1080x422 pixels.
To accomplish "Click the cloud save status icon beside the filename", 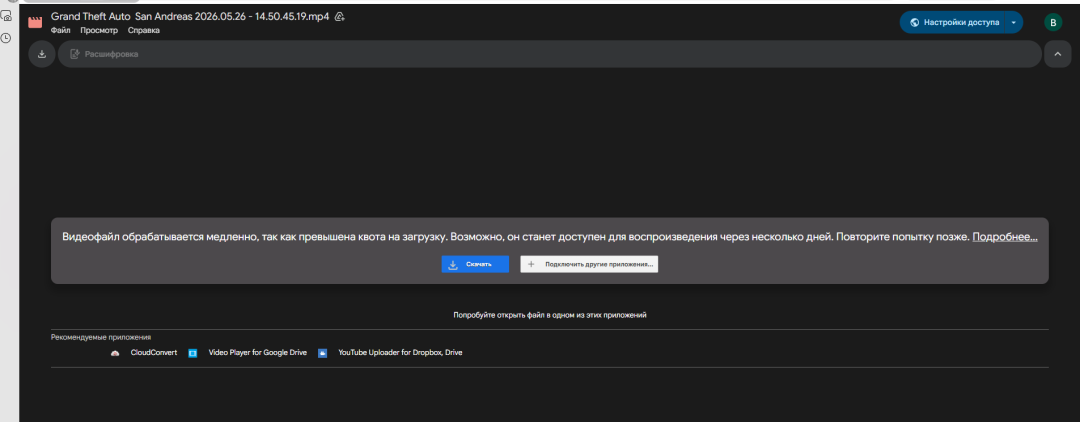I will coord(340,17).
